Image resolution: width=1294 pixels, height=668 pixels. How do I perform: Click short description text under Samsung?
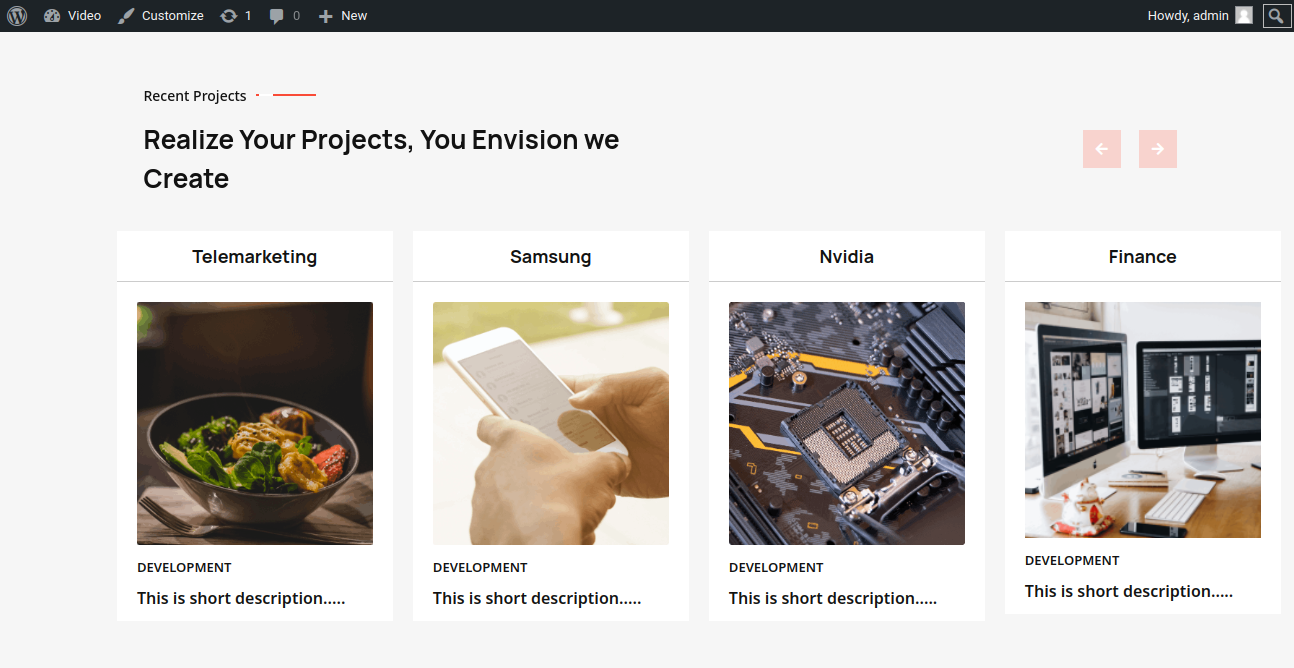pyautogui.click(x=537, y=598)
